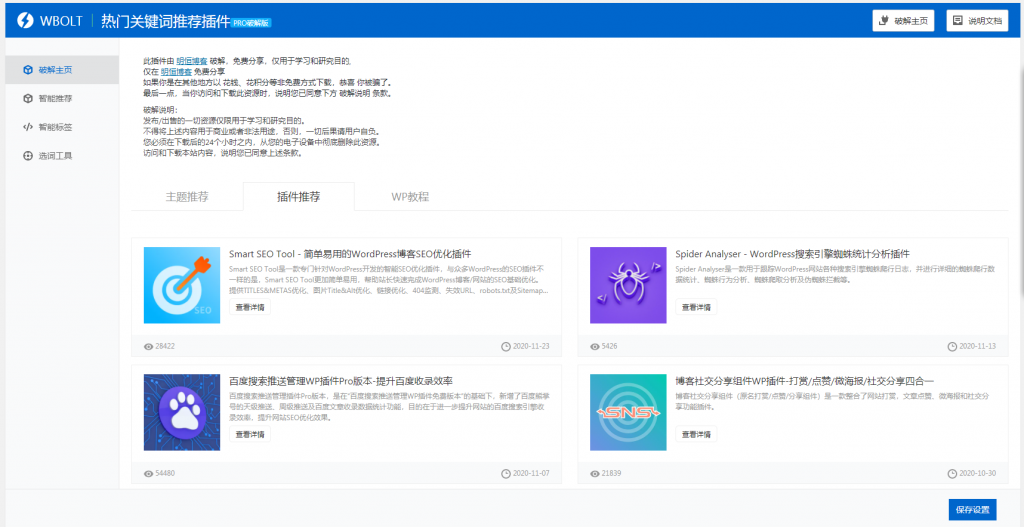Select the 智能标签 code icon item
Screen dimensions: 1024x527
(54, 127)
